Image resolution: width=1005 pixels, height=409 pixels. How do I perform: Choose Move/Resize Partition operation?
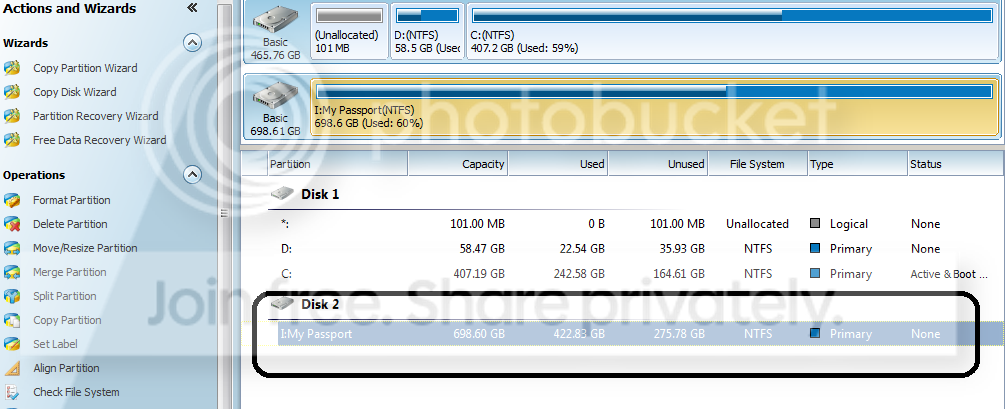(85, 248)
